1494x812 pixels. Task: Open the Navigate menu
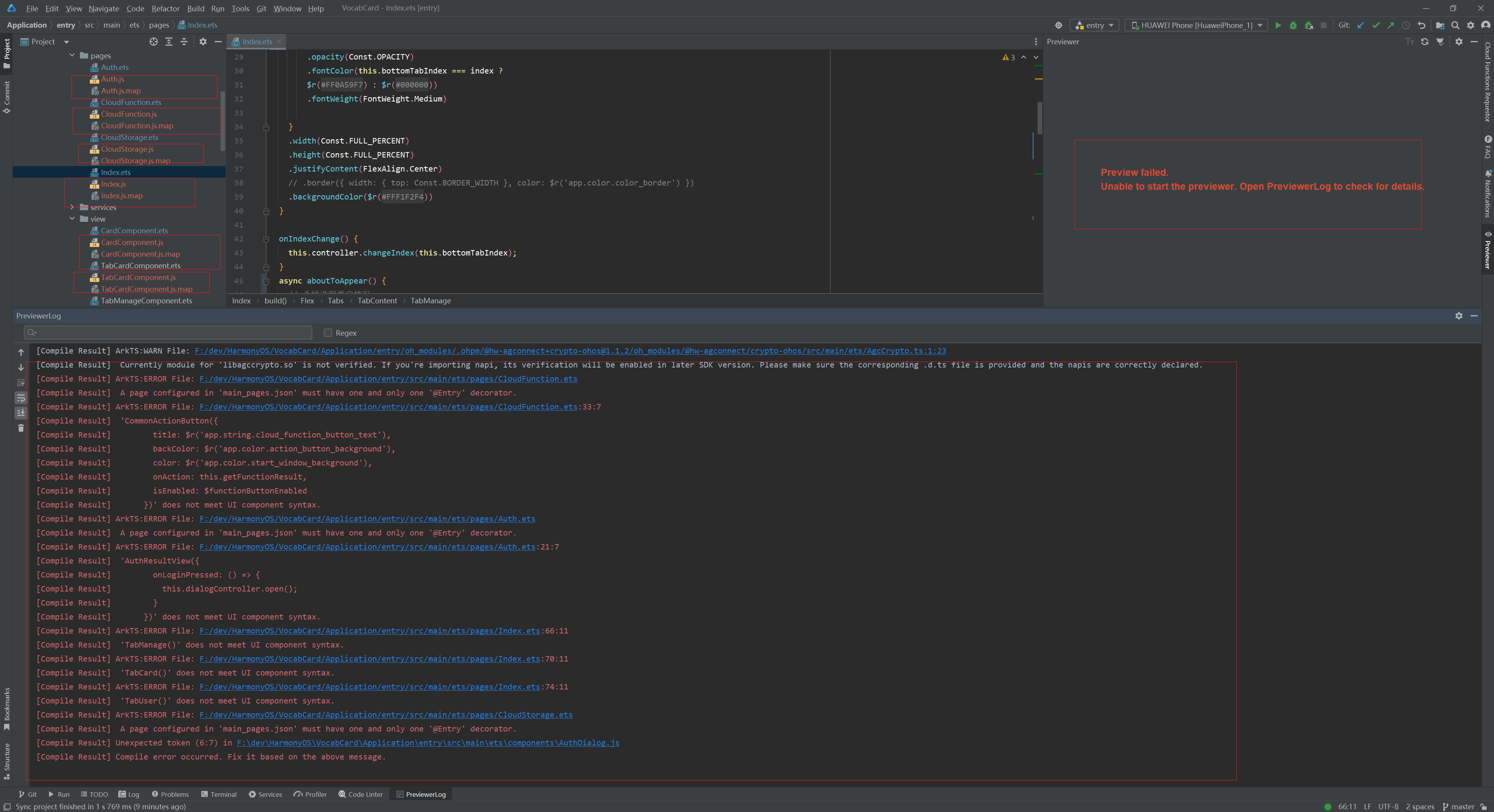[x=104, y=8]
